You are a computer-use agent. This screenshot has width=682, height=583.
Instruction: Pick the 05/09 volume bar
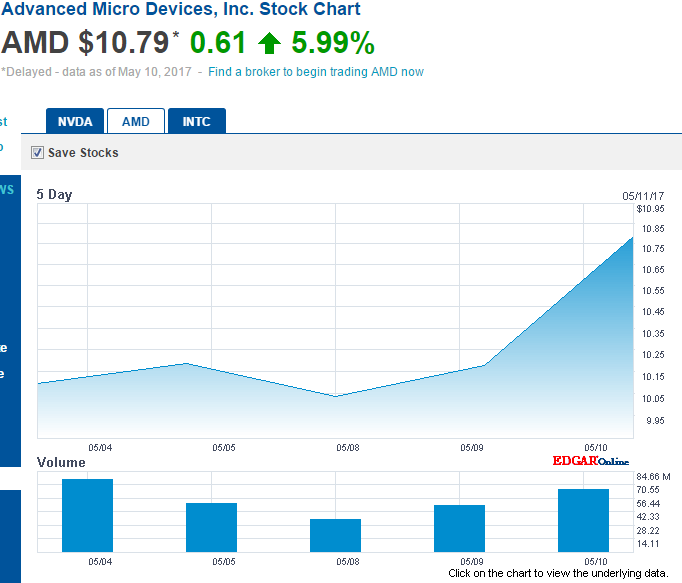(459, 528)
